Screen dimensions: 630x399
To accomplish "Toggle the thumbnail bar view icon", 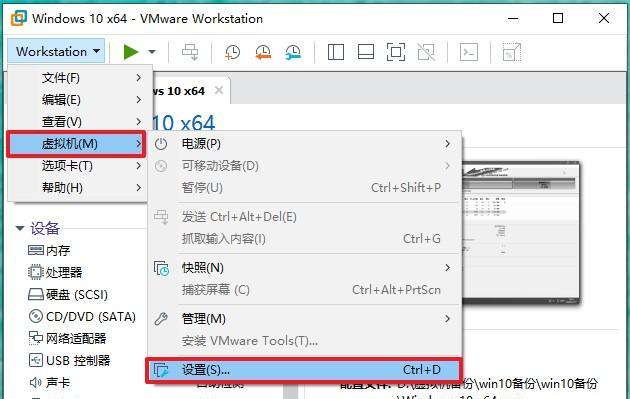I will click(x=366, y=52).
